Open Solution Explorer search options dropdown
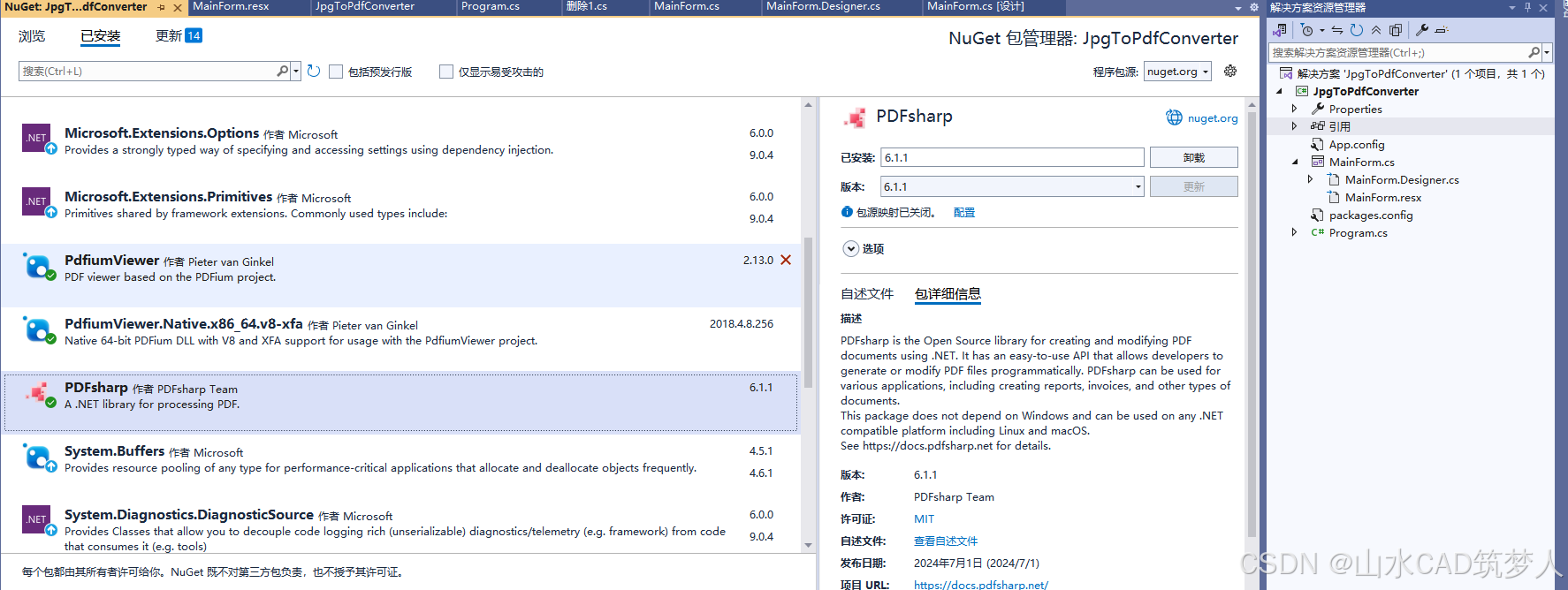The height and width of the screenshot is (590, 1568). (1547, 52)
